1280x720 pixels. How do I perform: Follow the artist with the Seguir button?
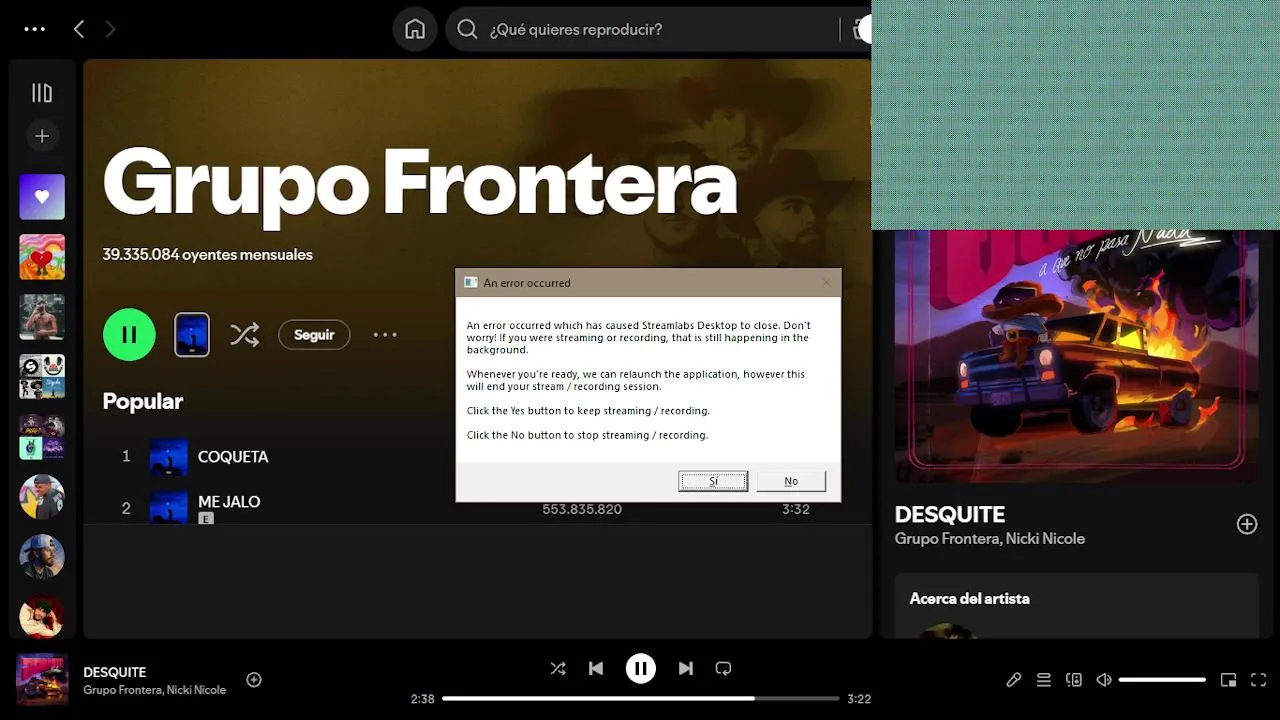[x=314, y=334]
